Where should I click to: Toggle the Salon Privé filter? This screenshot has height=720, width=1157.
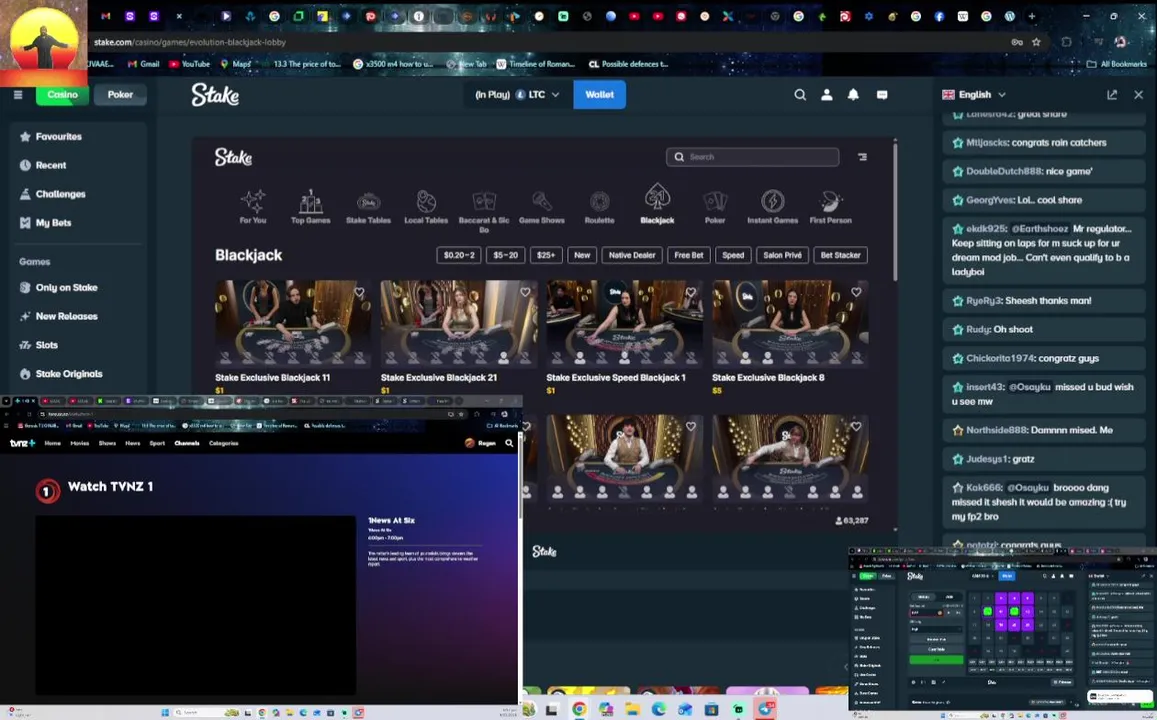(782, 255)
